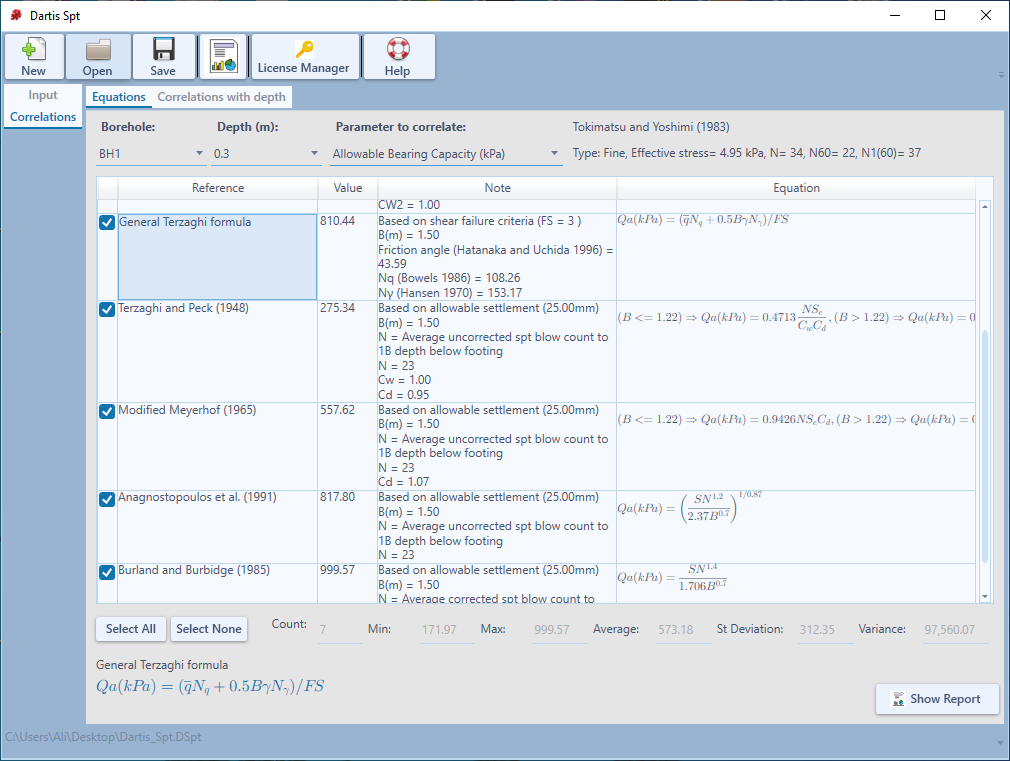Toggle Anagnostopoulos et al. (1991) checkbox

pos(107,499)
